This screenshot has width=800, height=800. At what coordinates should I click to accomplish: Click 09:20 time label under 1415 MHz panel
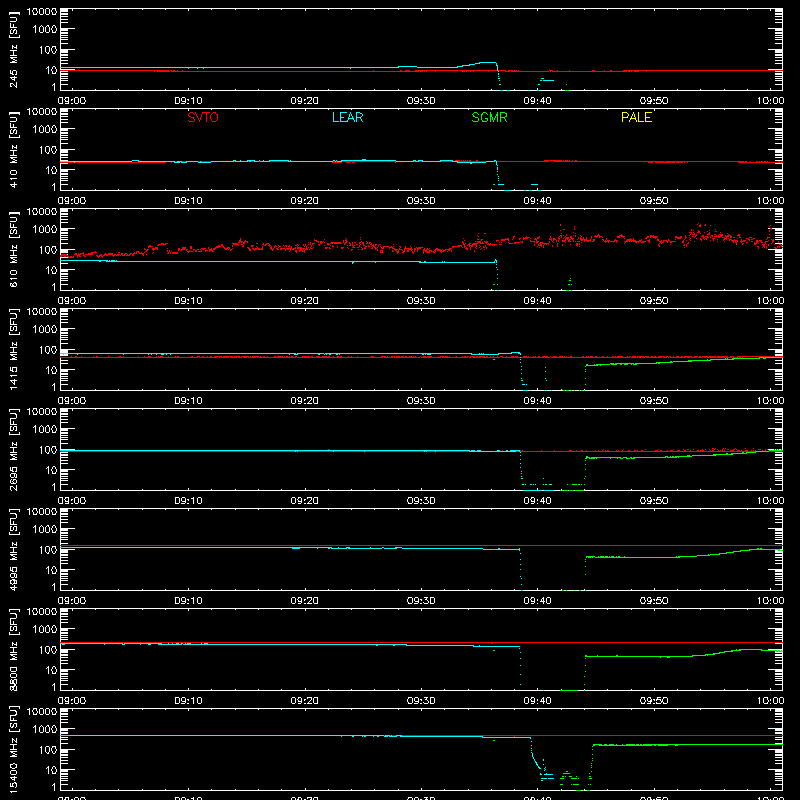(x=305, y=401)
